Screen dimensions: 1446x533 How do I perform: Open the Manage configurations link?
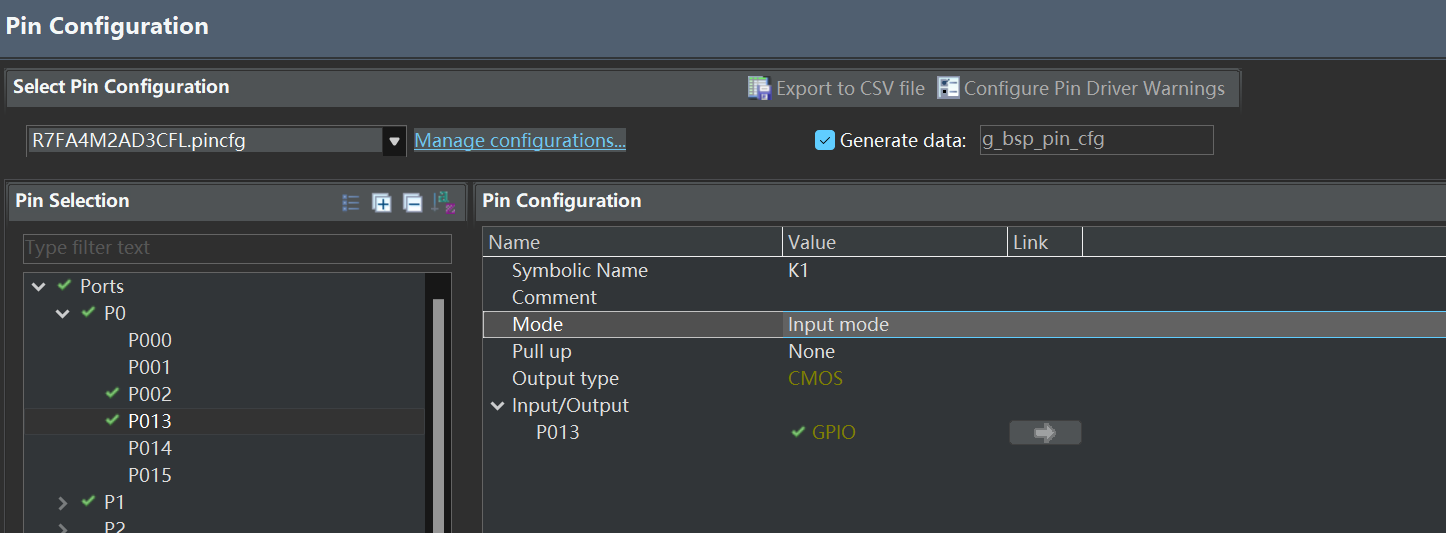point(520,140)
